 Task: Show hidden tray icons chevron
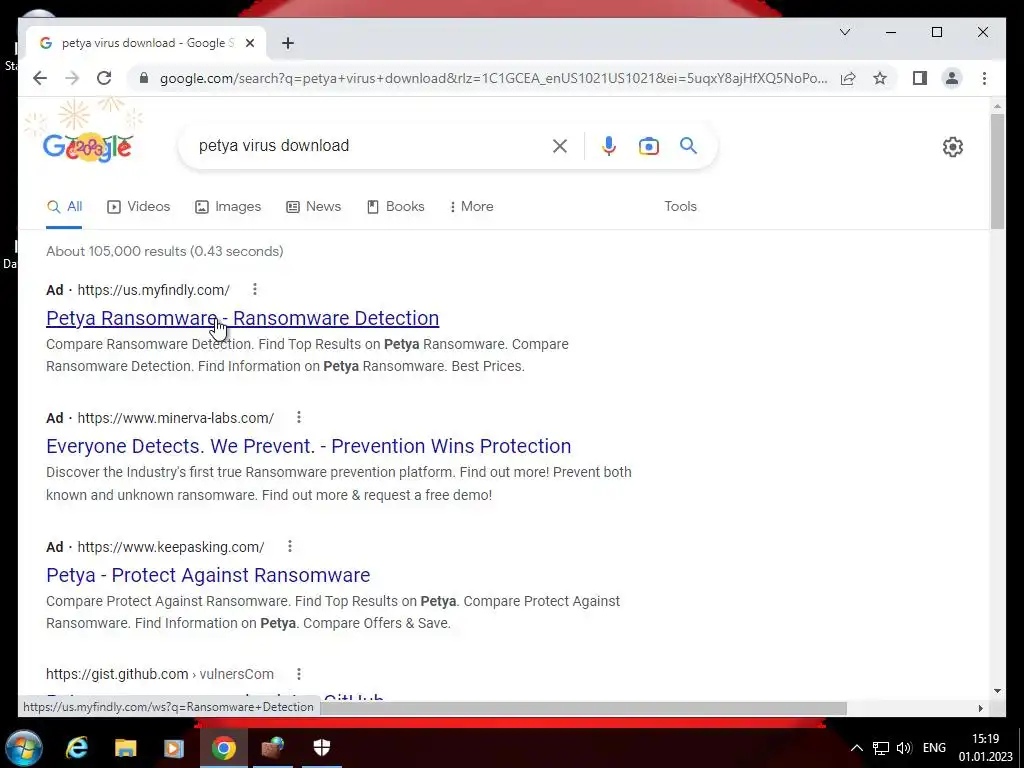tap(857, 748)
